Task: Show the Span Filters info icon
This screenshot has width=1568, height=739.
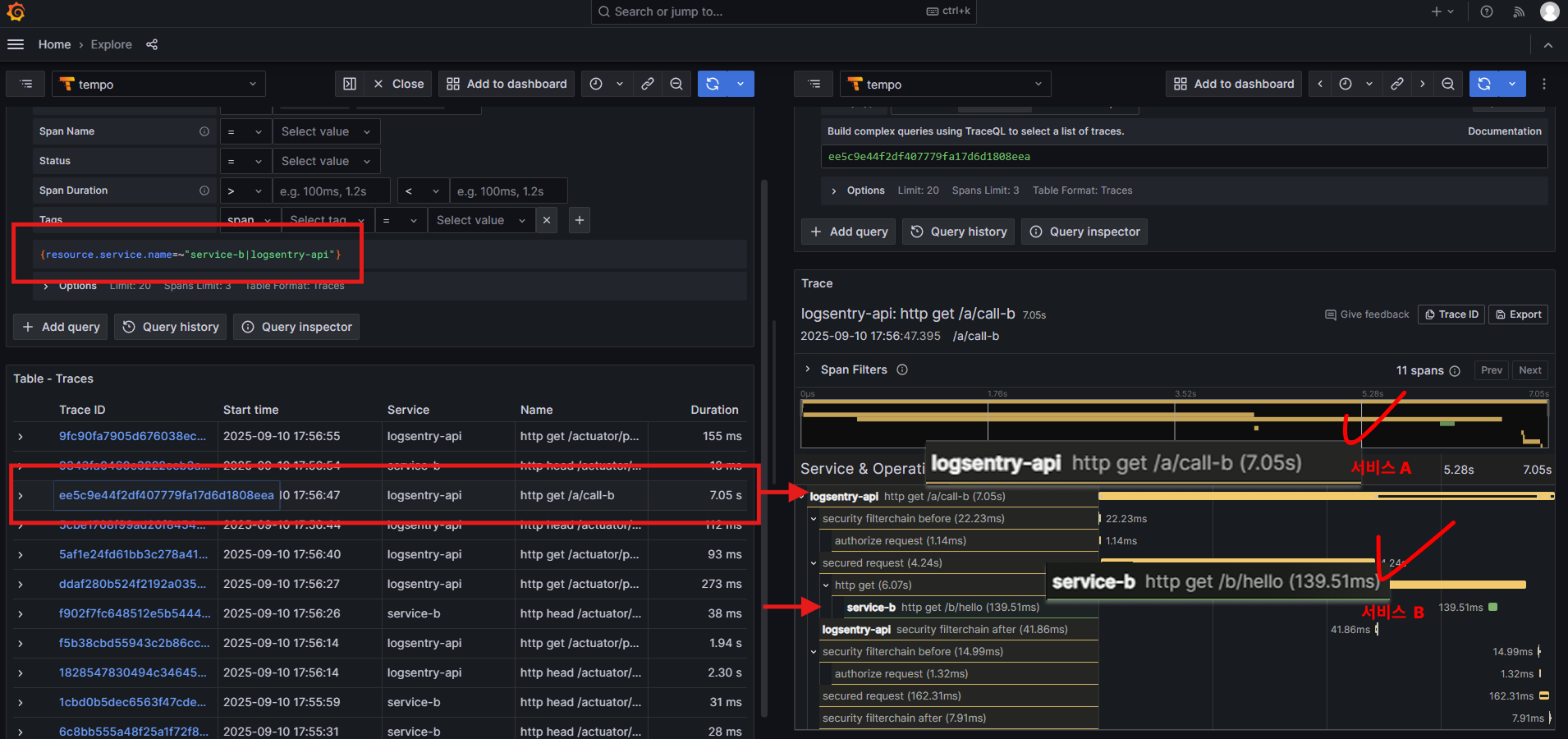Action: pyautogui.click(x=902, y=369)
